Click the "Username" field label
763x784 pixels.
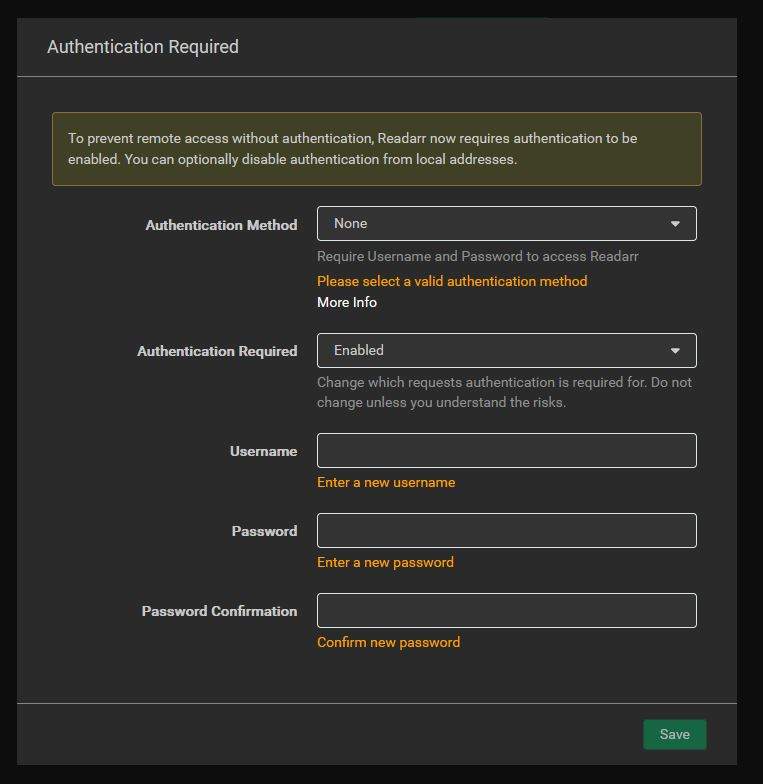click(x=263, y=451)
